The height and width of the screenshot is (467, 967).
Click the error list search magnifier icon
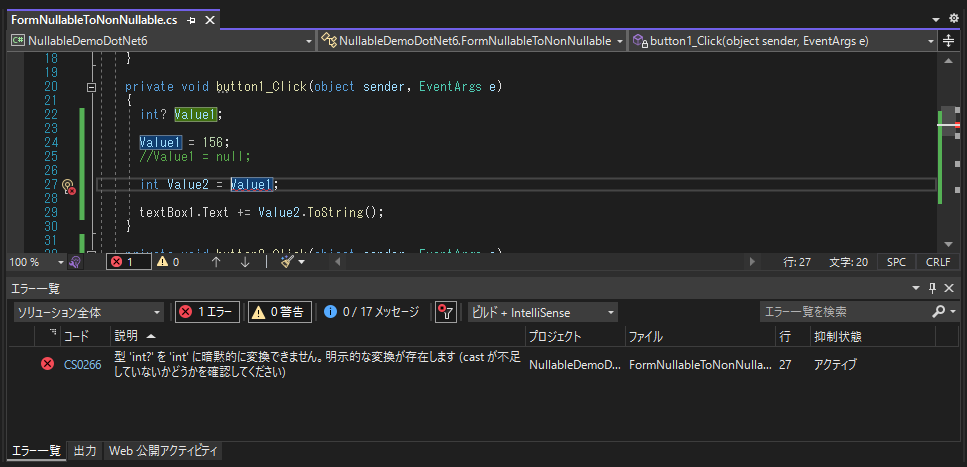pos(938,312)
